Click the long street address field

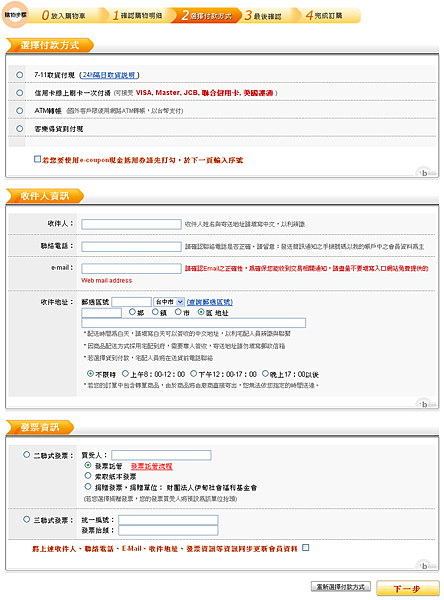[194, 323]
